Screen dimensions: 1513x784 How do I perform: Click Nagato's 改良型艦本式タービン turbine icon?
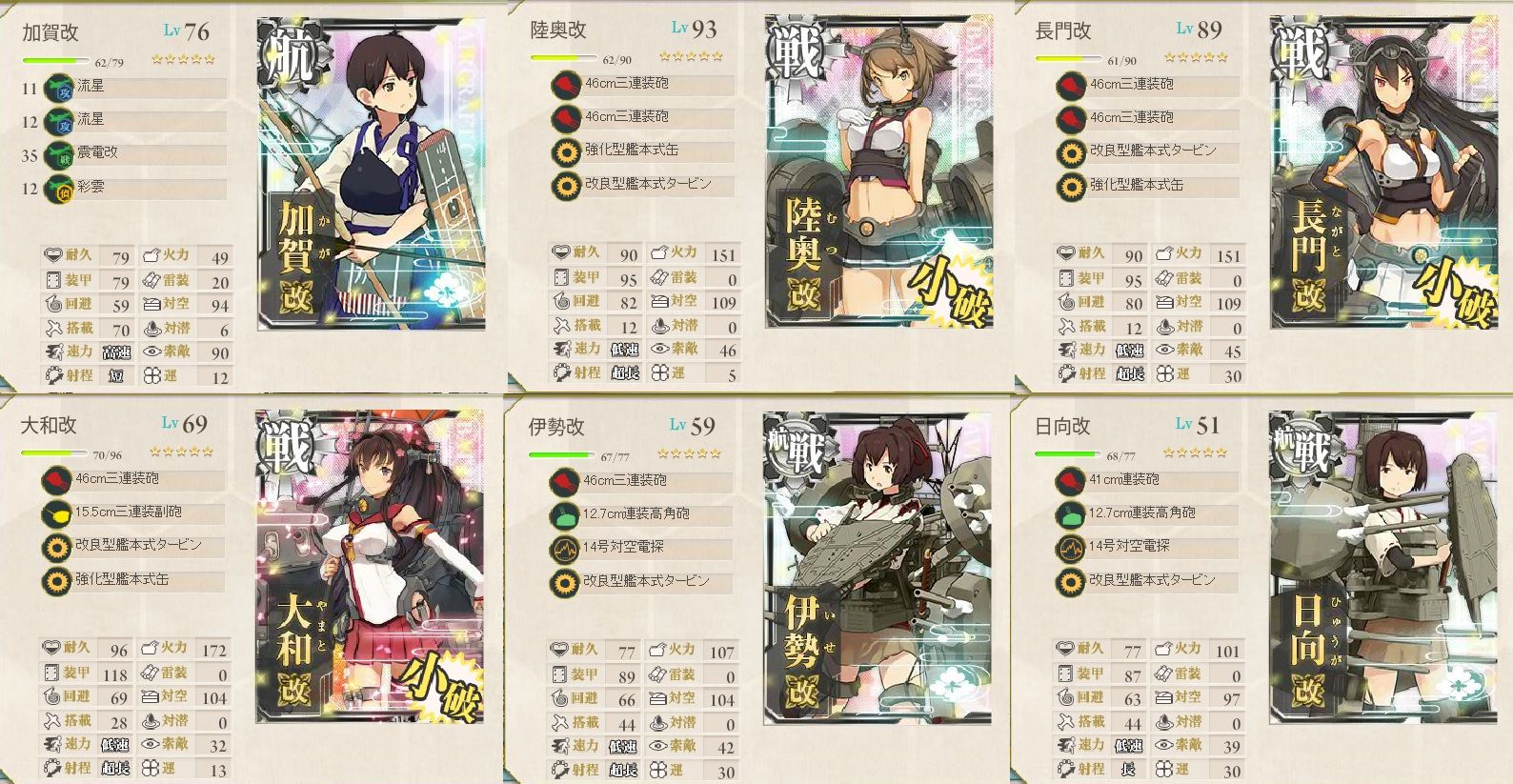click(x=1072, y=151)
